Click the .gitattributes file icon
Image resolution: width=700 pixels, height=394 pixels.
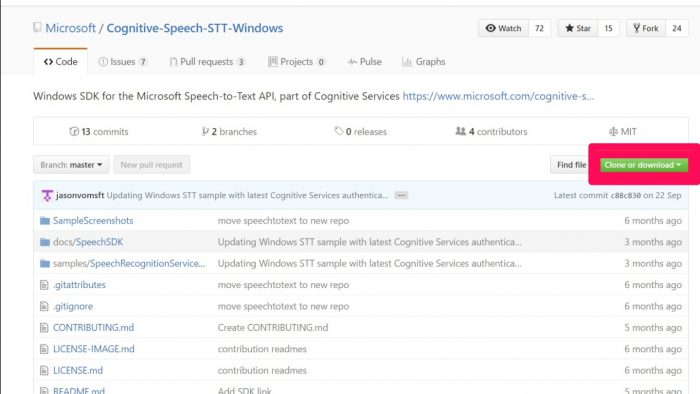pos(44,285)
